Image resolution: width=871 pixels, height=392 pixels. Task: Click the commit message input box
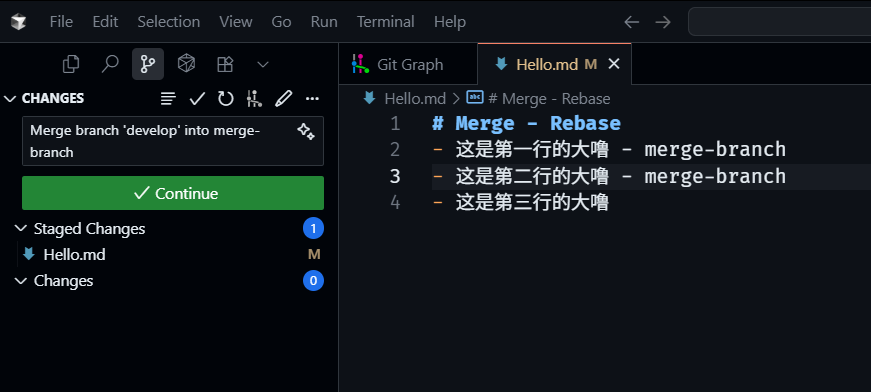coord(173,141)
